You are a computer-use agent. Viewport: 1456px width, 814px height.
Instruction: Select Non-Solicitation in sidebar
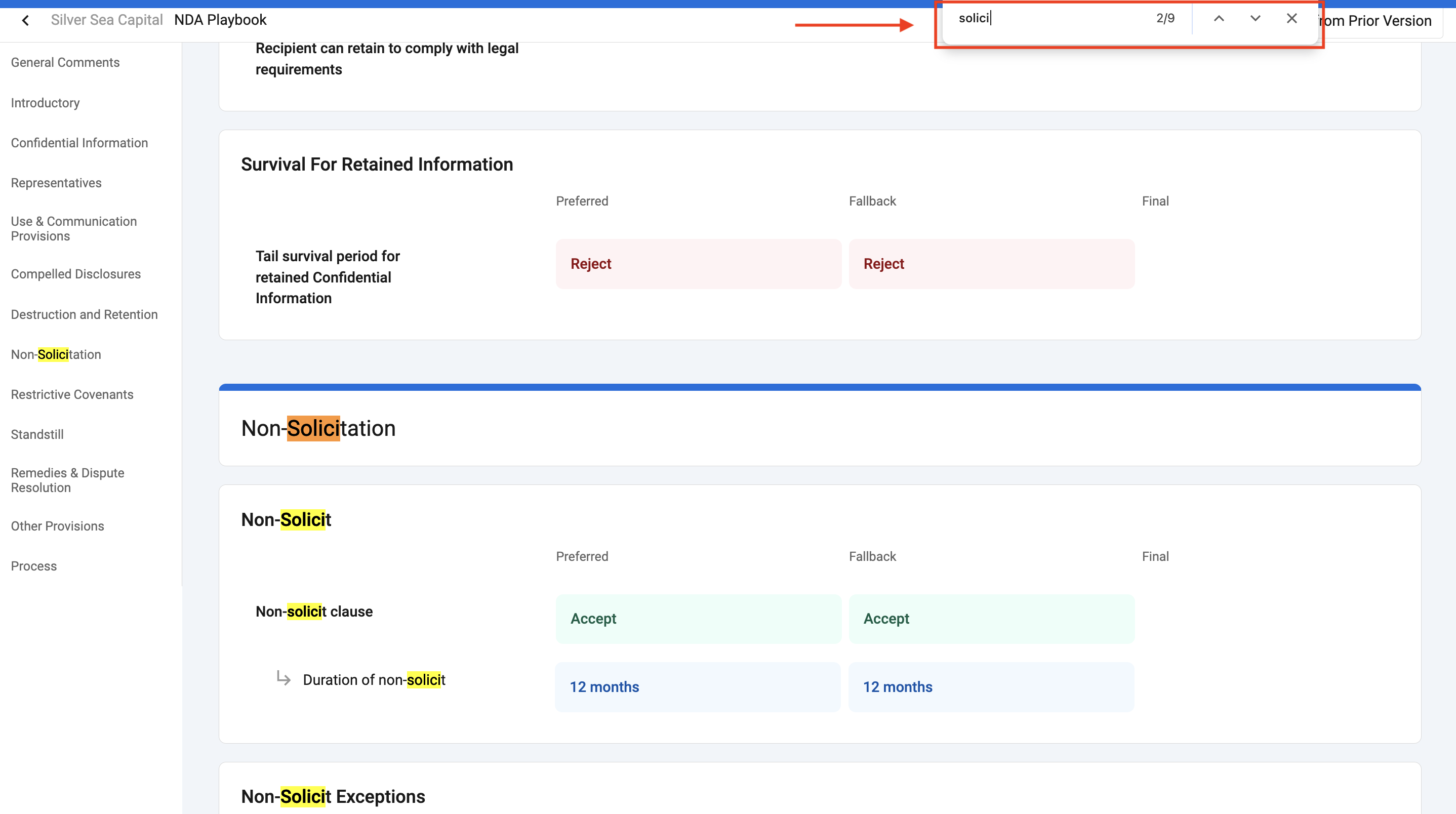coord(56,354)
